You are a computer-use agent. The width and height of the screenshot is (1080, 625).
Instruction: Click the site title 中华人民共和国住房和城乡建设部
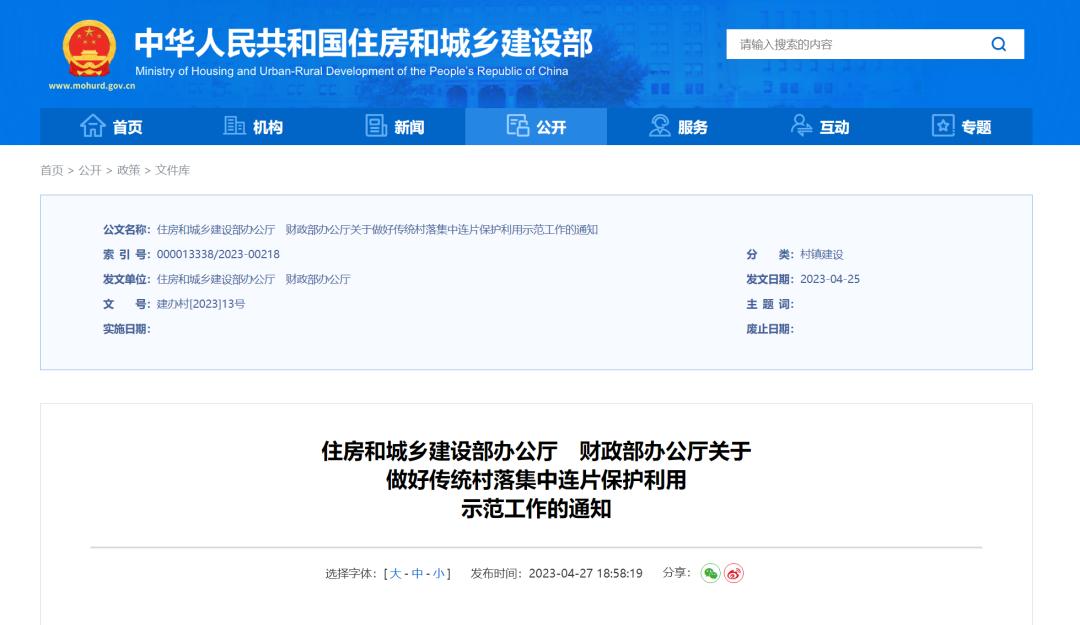[364, 43]
